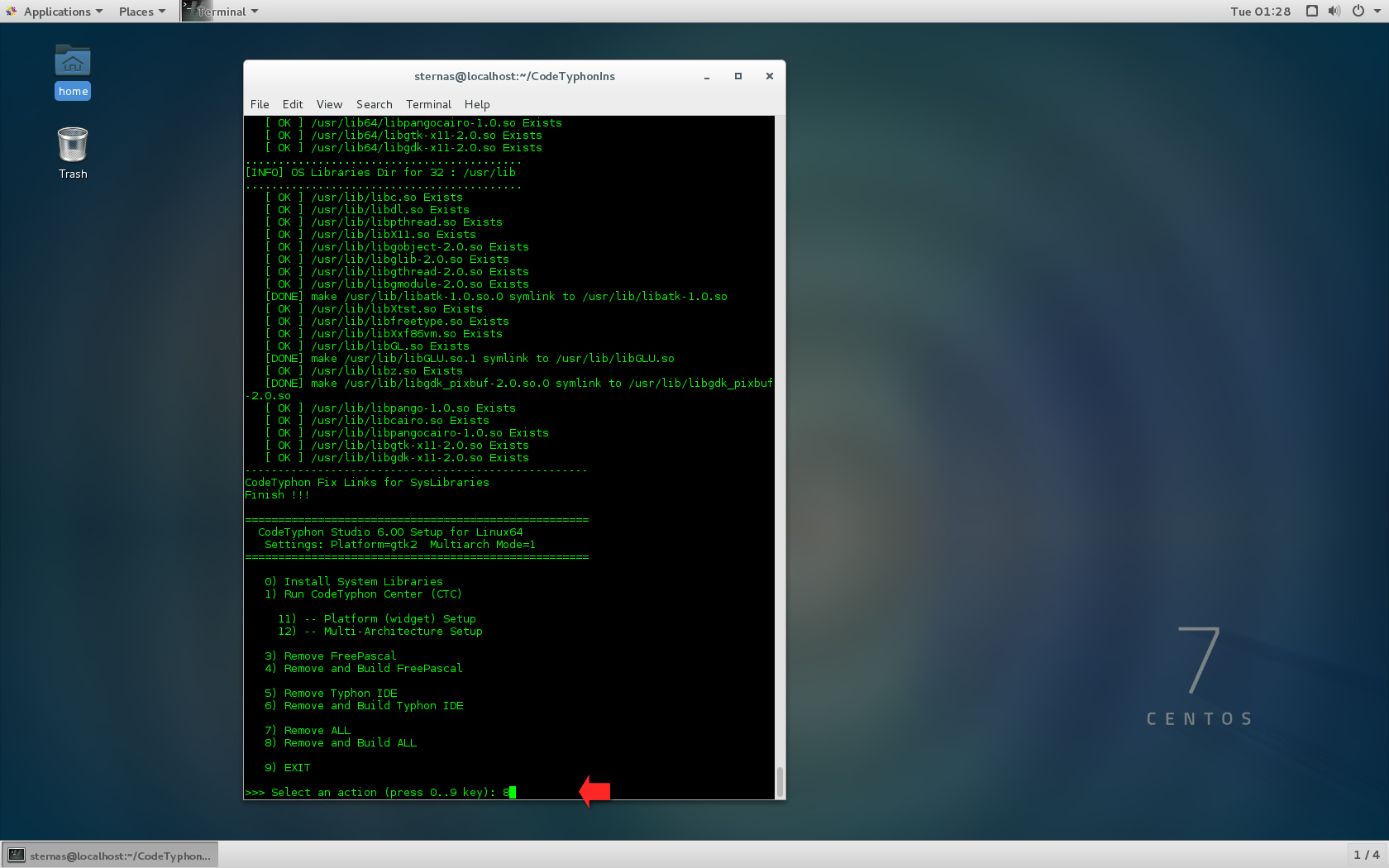Open the Search menu in terminal
1389x868 pixels.
point(374,104)
